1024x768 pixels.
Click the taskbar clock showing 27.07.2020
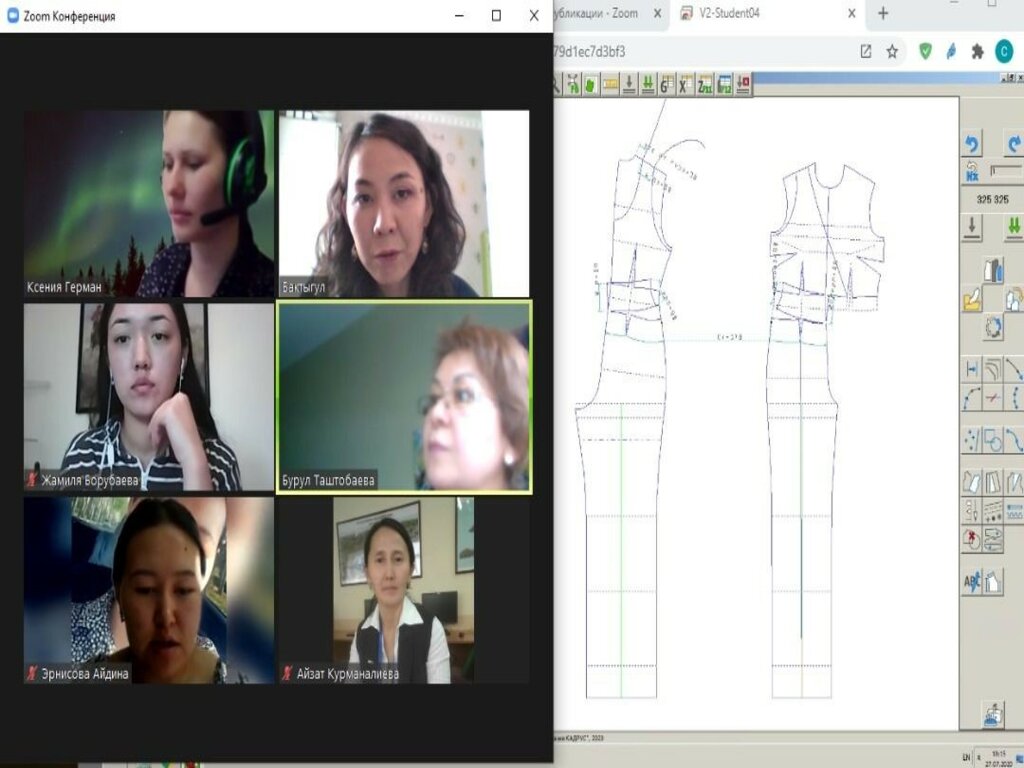[999, 758]
